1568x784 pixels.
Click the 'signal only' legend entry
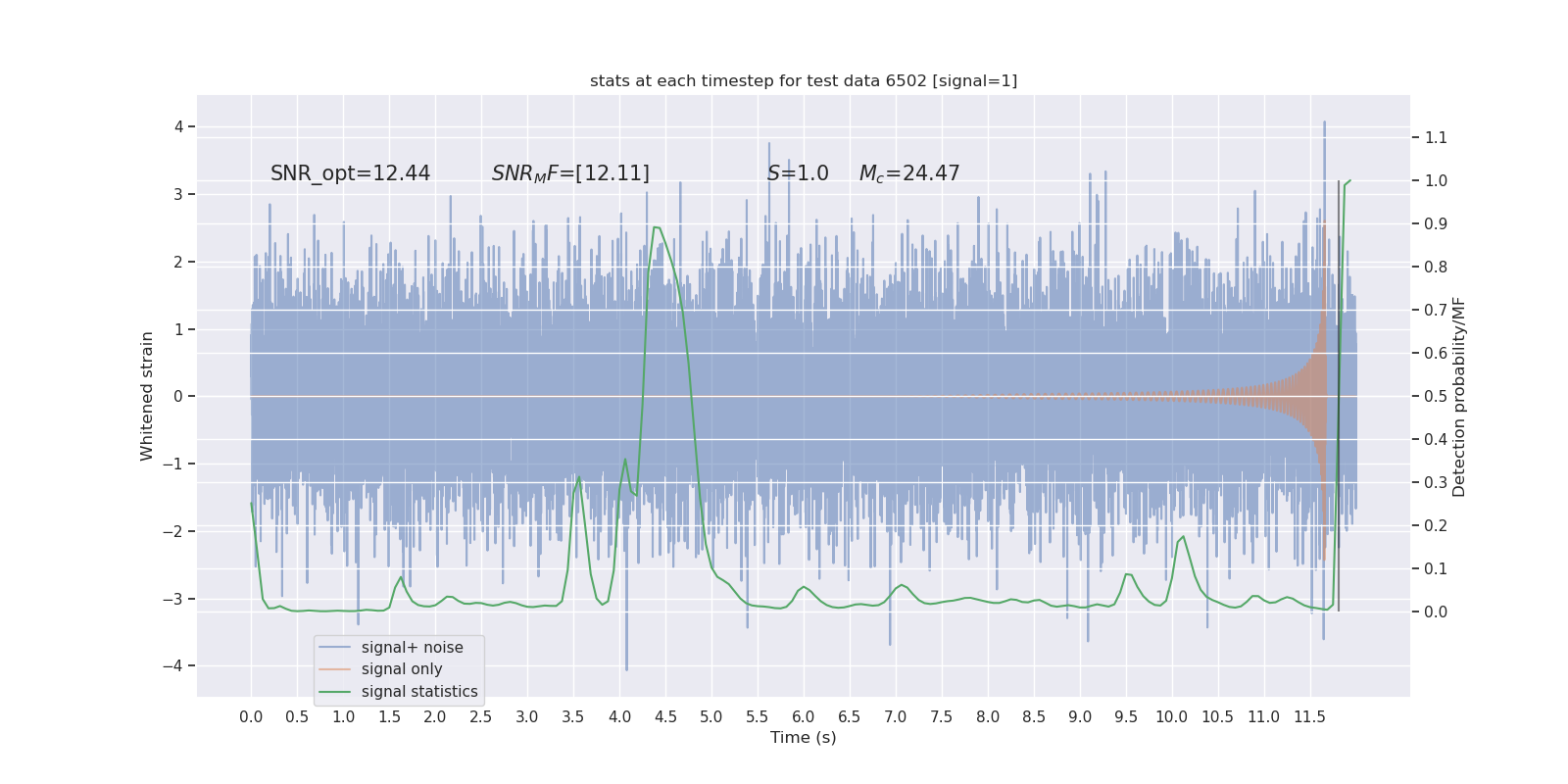click(x=402, y=669)
